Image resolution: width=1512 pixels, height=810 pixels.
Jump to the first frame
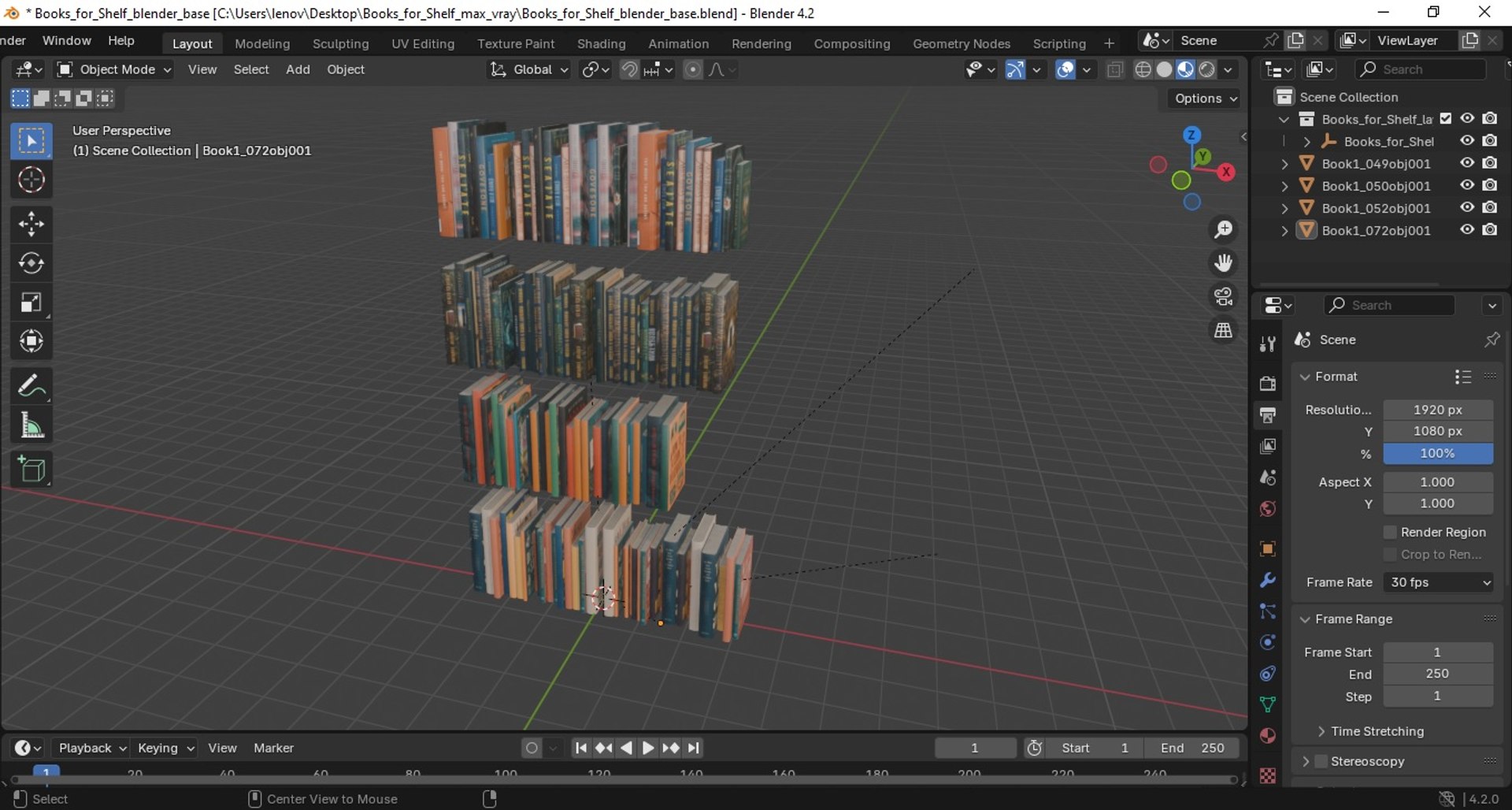pos(581,748)
